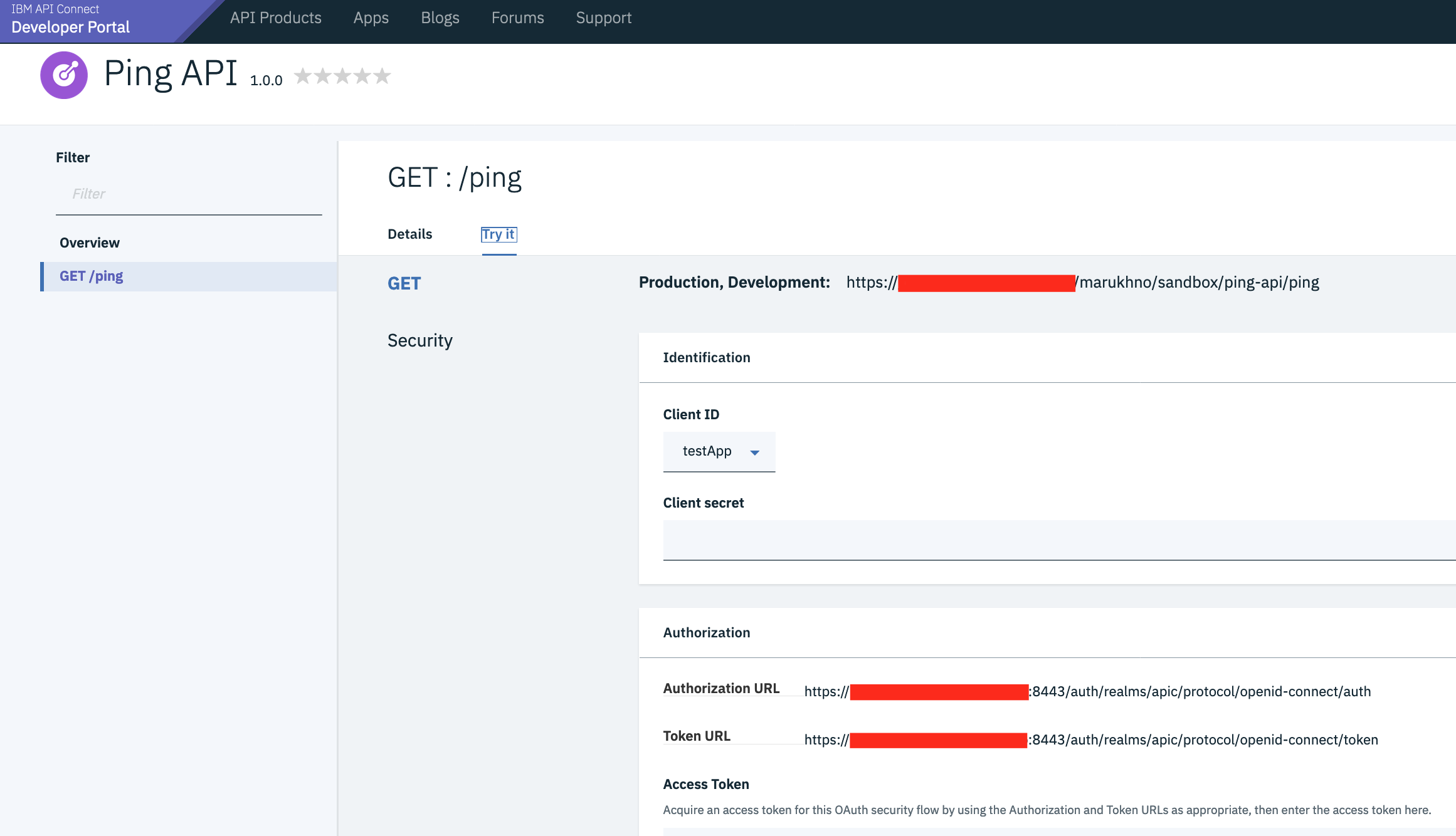Click the Token URL value text
This screenshot has height=836, width=1456.
point(1091,739)
